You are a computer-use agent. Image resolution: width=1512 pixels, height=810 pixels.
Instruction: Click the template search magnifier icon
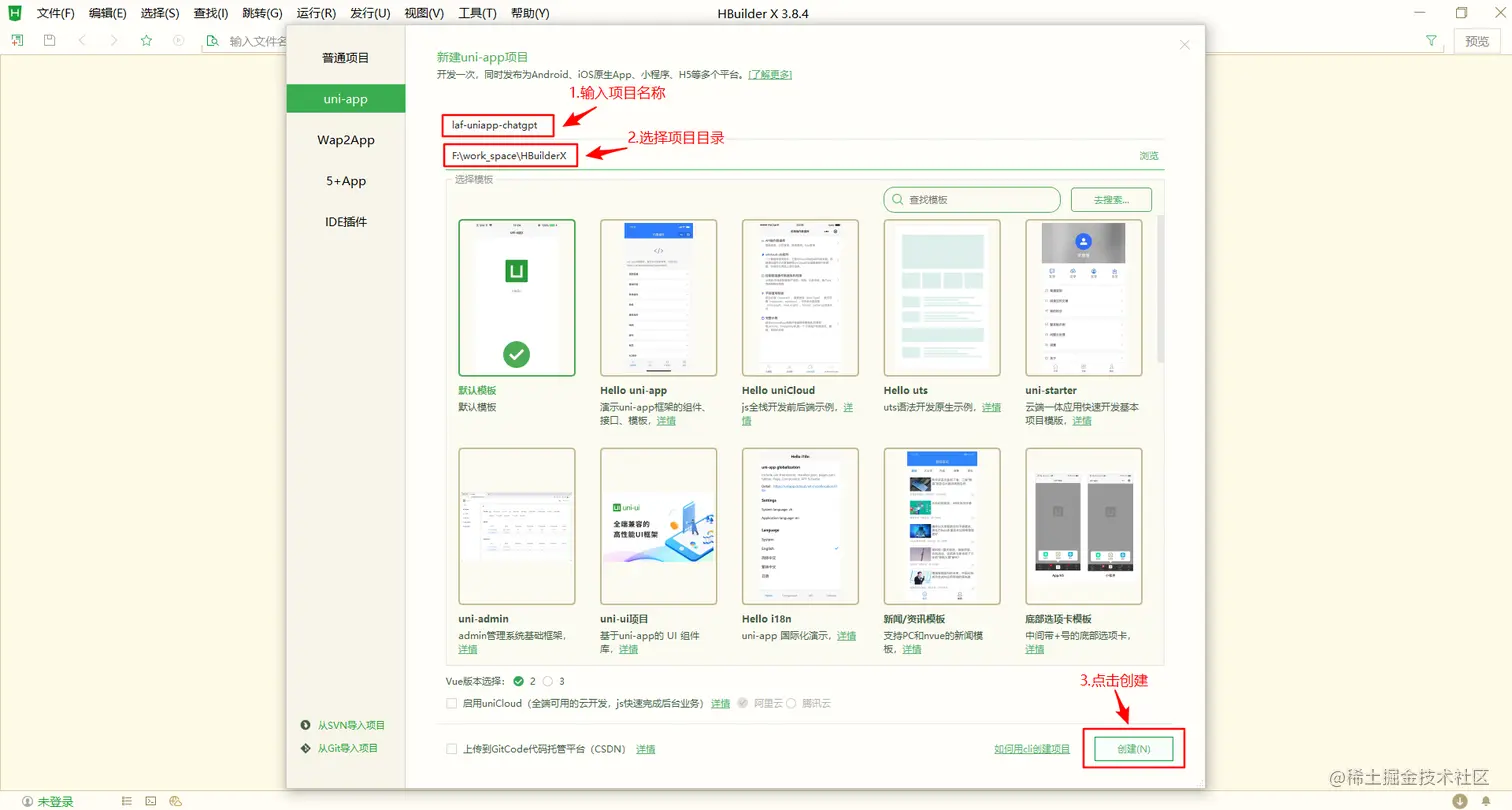pos(898,200)
